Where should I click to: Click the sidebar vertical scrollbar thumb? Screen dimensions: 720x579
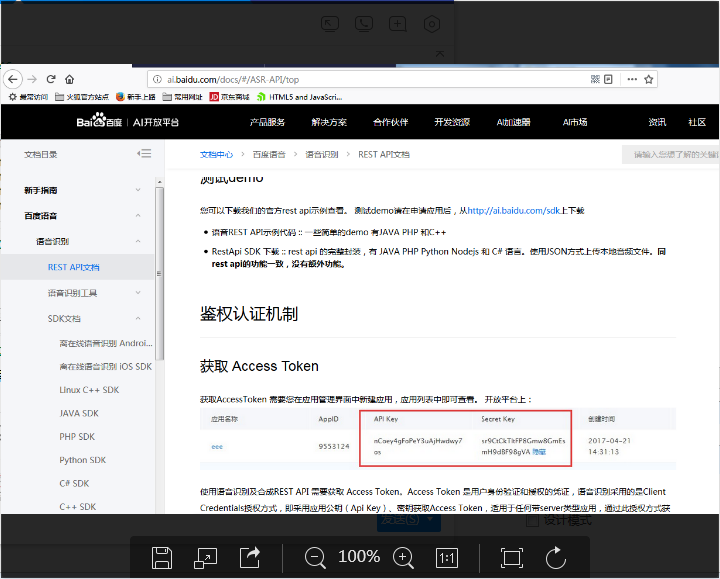(159, 273)
